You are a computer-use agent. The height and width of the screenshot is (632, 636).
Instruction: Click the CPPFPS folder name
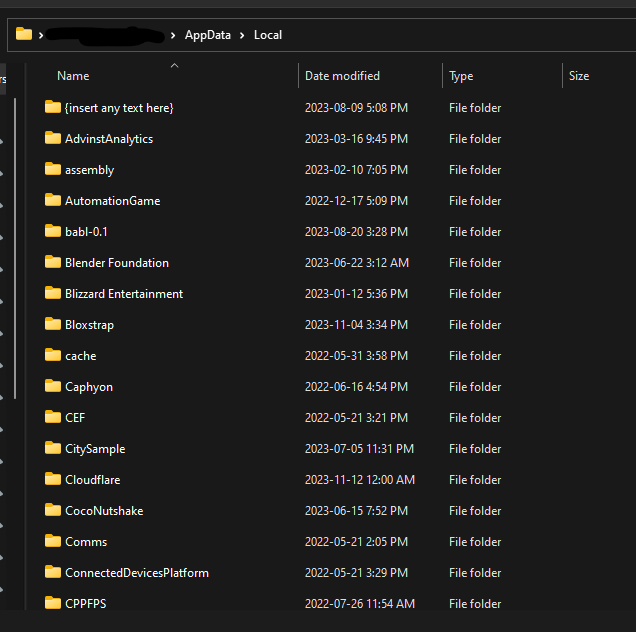[x=86, y=604]
